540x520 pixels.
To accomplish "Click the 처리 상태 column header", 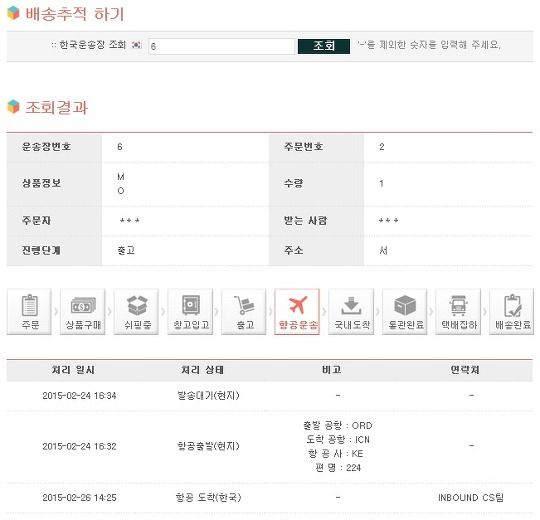I will tap(203, 370).
